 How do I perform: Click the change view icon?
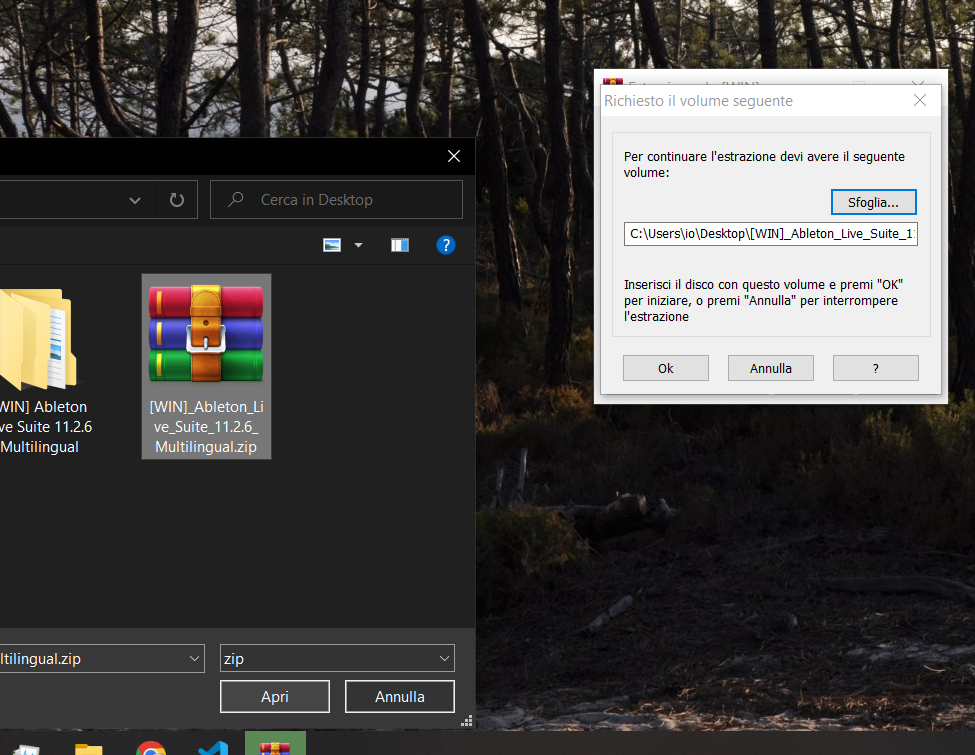point(332,245)
